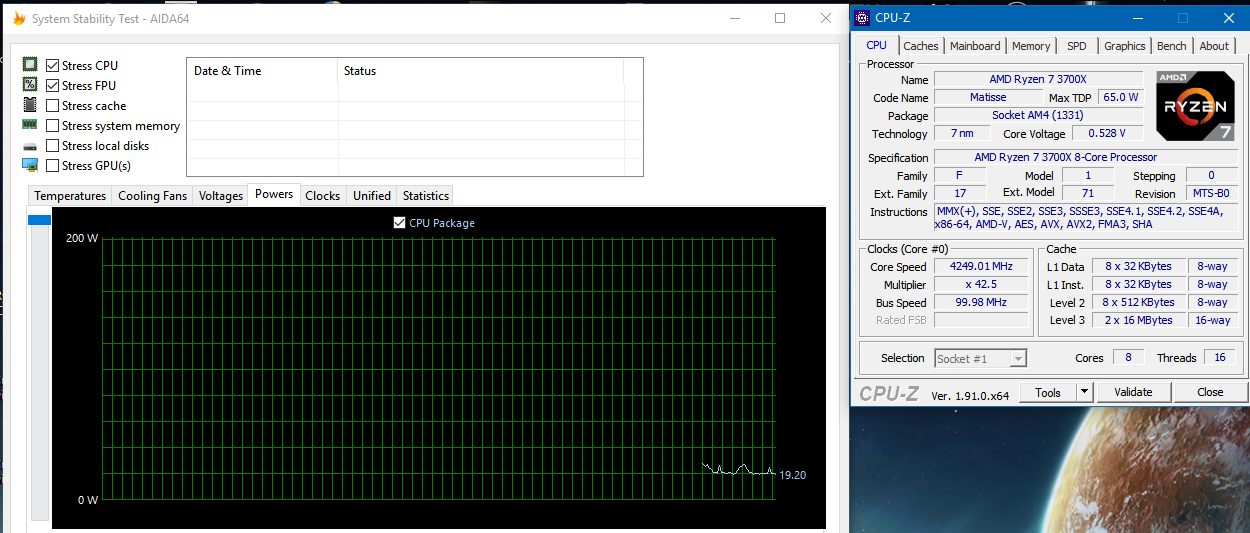Enable the Stress cache checkbox

(53, 105)
